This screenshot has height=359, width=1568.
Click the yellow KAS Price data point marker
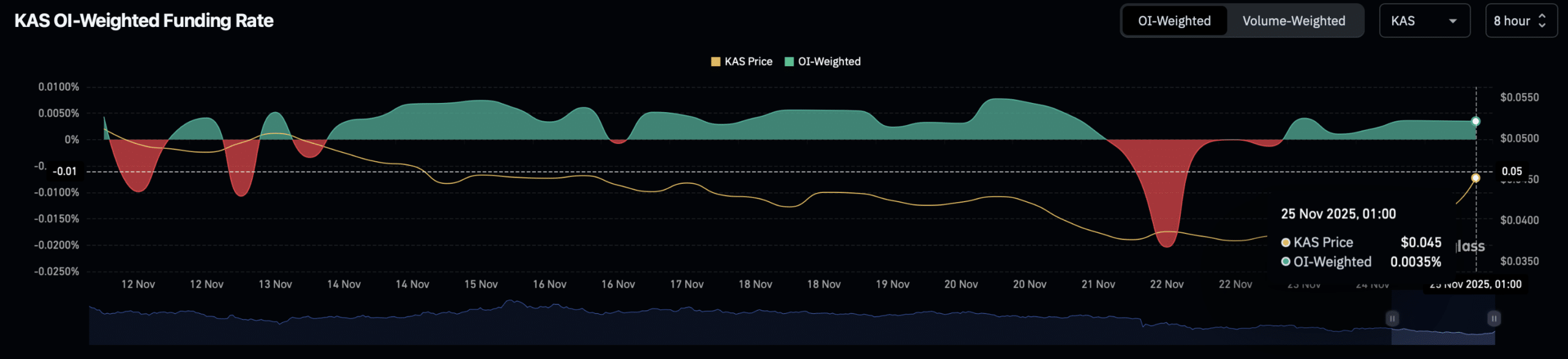[1476, 178]
